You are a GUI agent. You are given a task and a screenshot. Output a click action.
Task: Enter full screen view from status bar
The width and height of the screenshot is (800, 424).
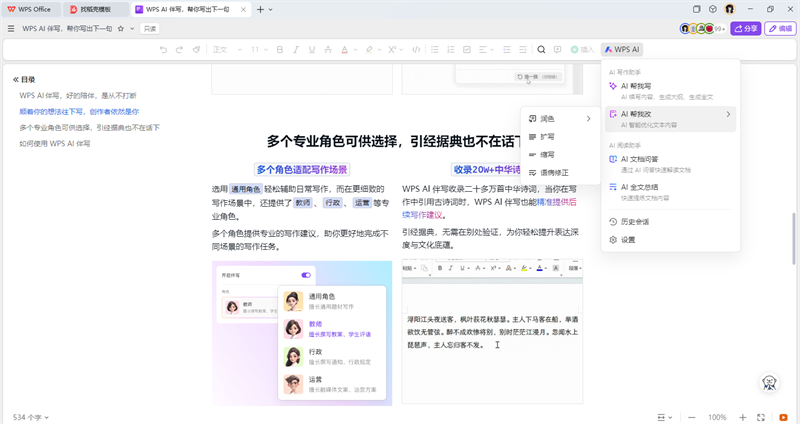[x=761, y=417]
